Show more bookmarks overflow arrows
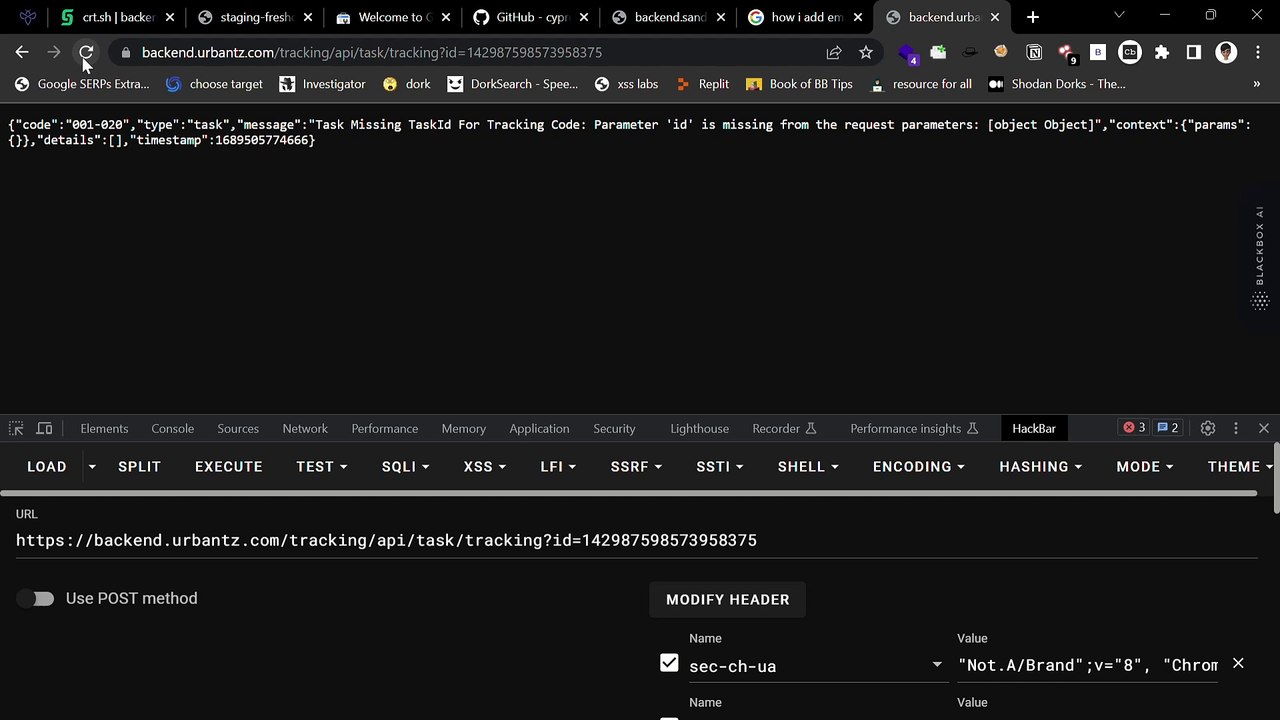The height and width of the screenshot is (720, 1280). point(1257,84)
